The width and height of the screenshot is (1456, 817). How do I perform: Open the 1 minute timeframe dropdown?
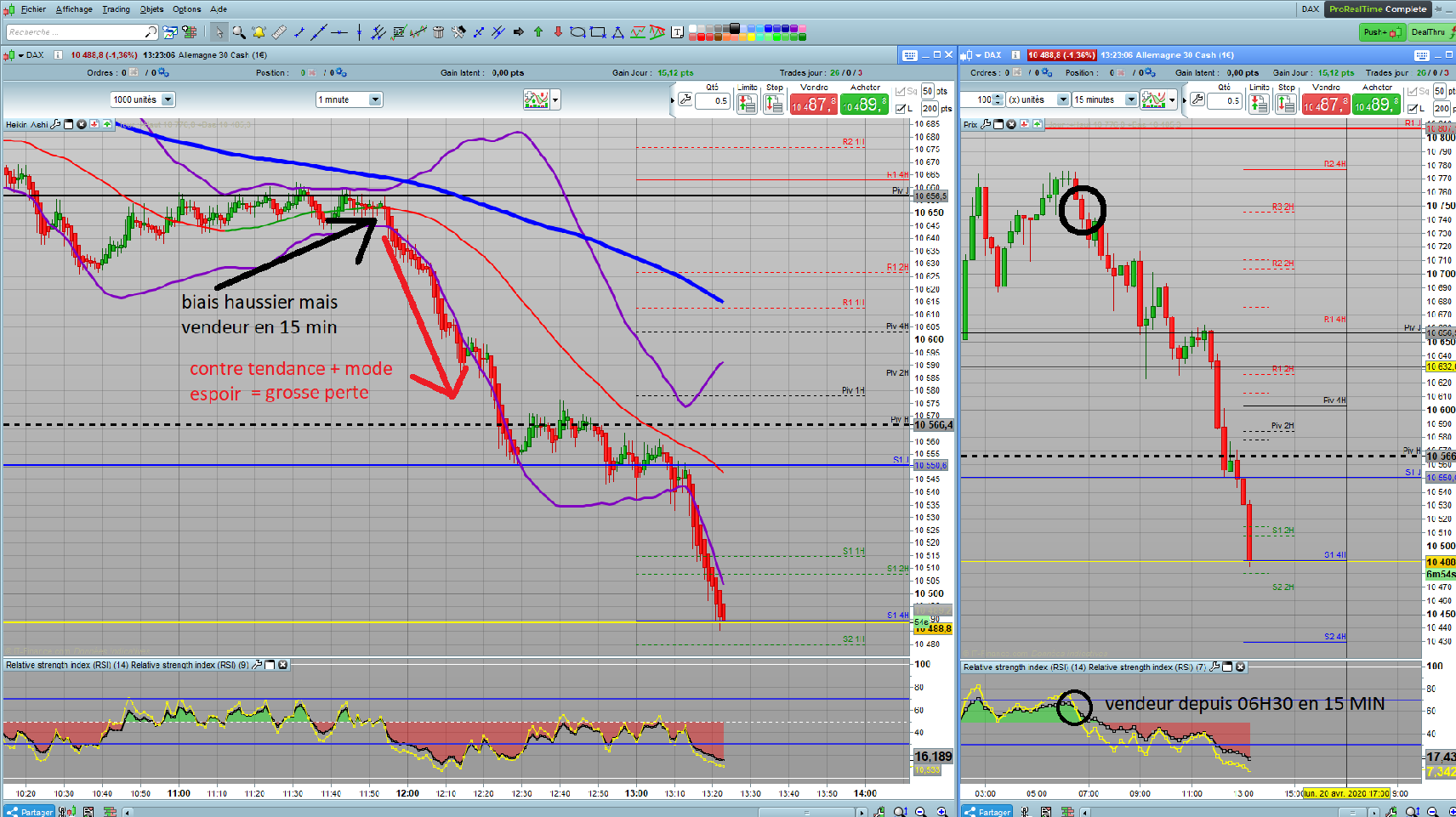click(x=349, y=99)
